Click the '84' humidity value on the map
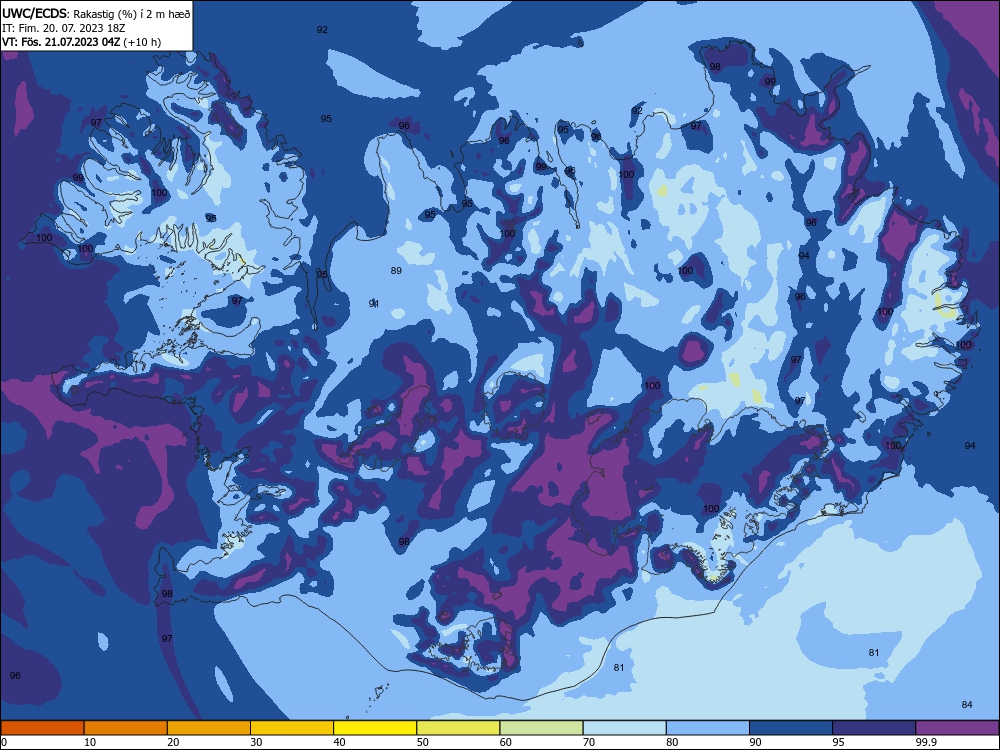1000x750 pixels. tap(967, 705)
